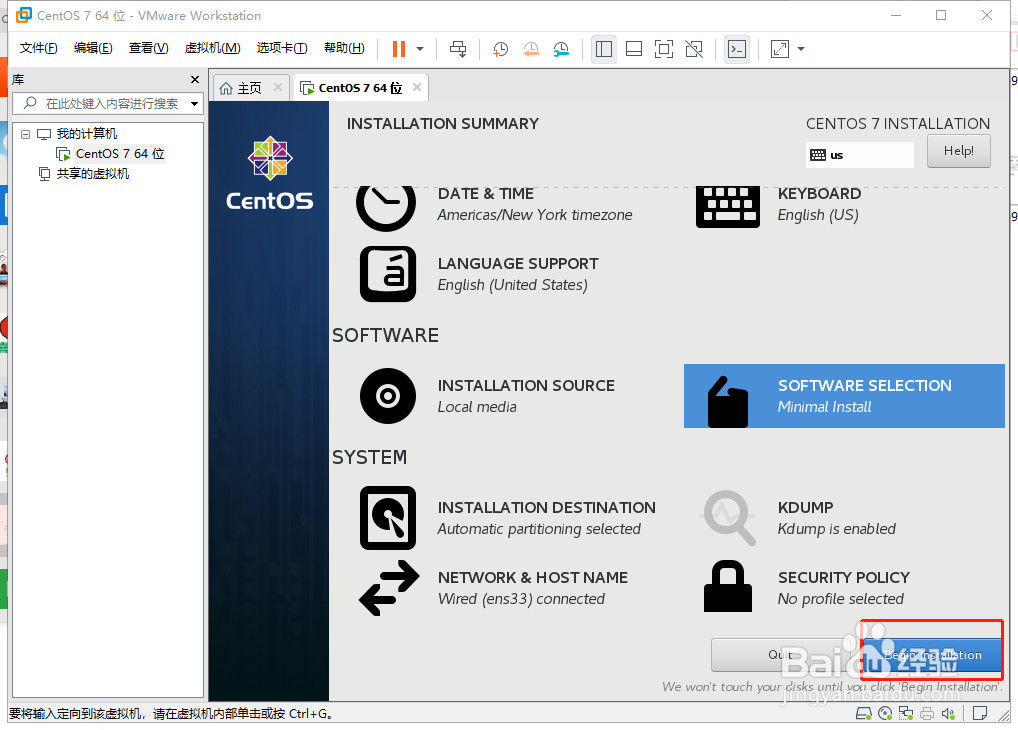Open the 文件(F) menu

click(38, 47)
